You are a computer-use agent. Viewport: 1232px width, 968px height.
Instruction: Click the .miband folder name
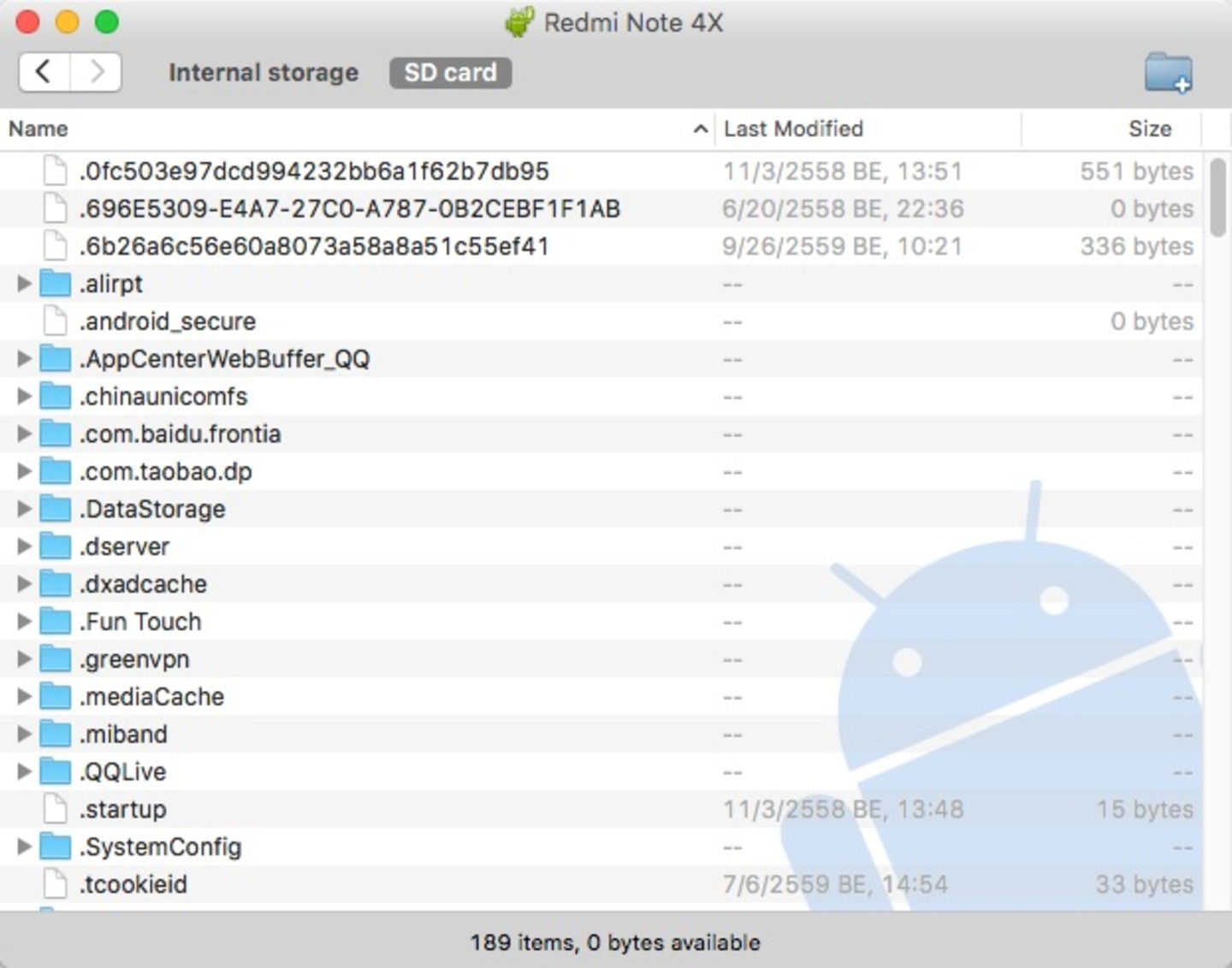pyautogui.click(x=123, y=735)
